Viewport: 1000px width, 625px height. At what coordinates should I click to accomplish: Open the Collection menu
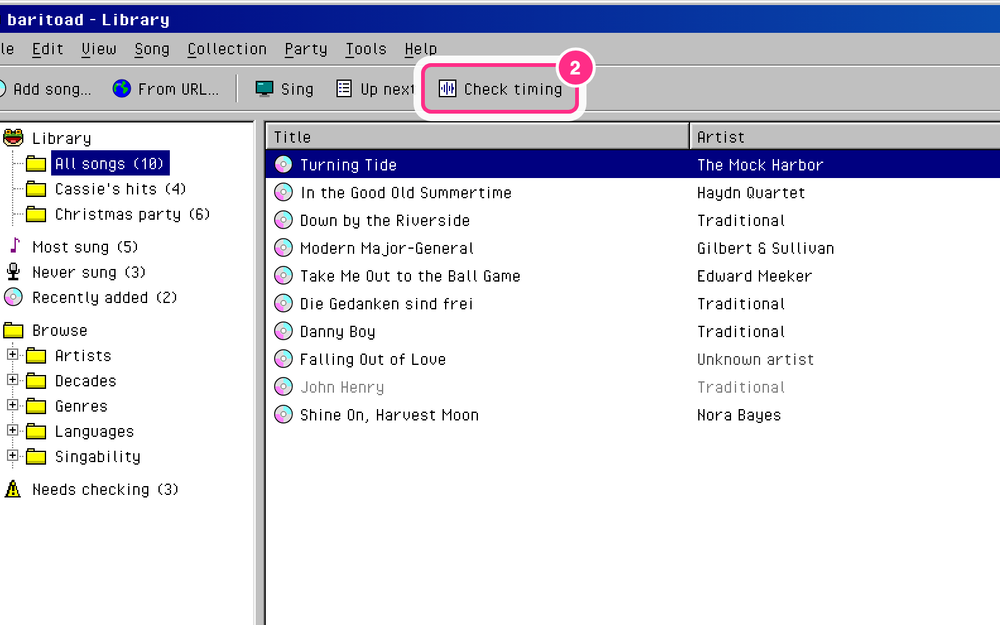click(227, 49)
